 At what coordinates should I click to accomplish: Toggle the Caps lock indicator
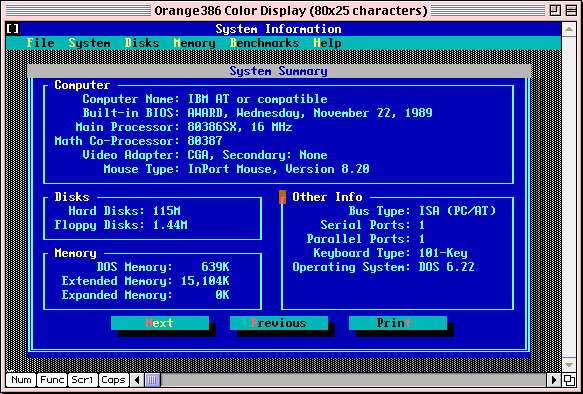tap(113, 380)
